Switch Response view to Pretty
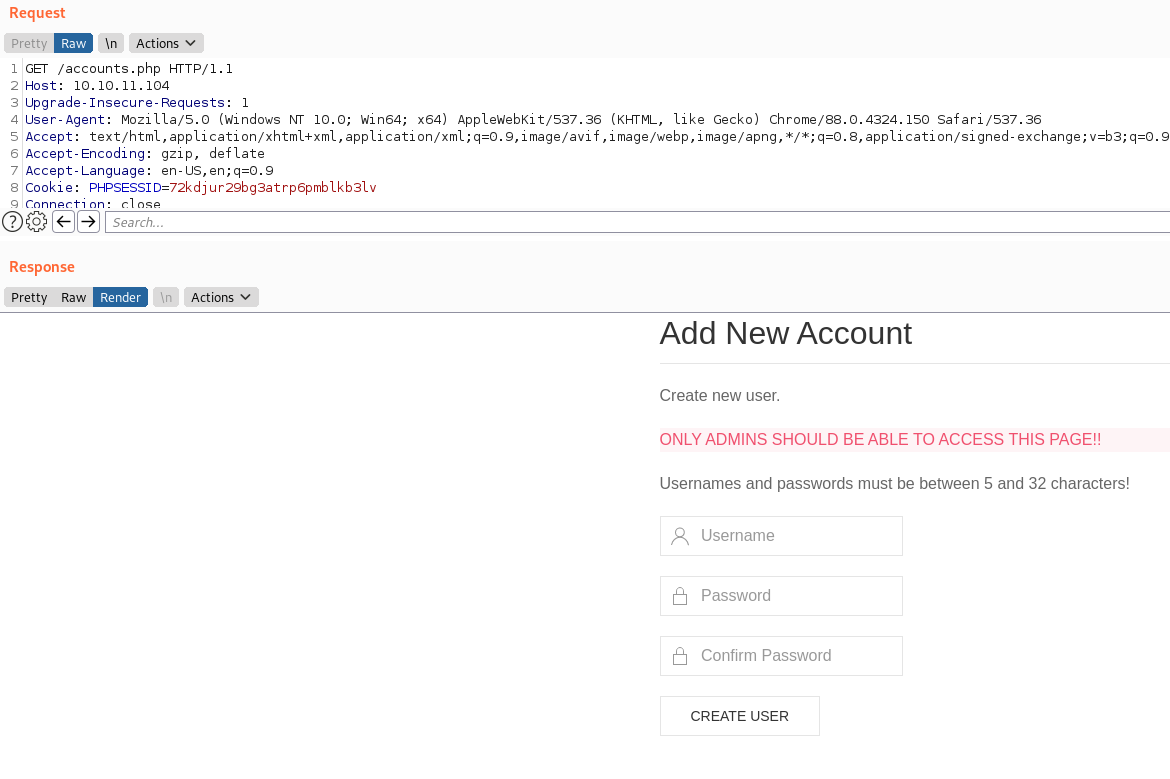 (x=29, y=297)
